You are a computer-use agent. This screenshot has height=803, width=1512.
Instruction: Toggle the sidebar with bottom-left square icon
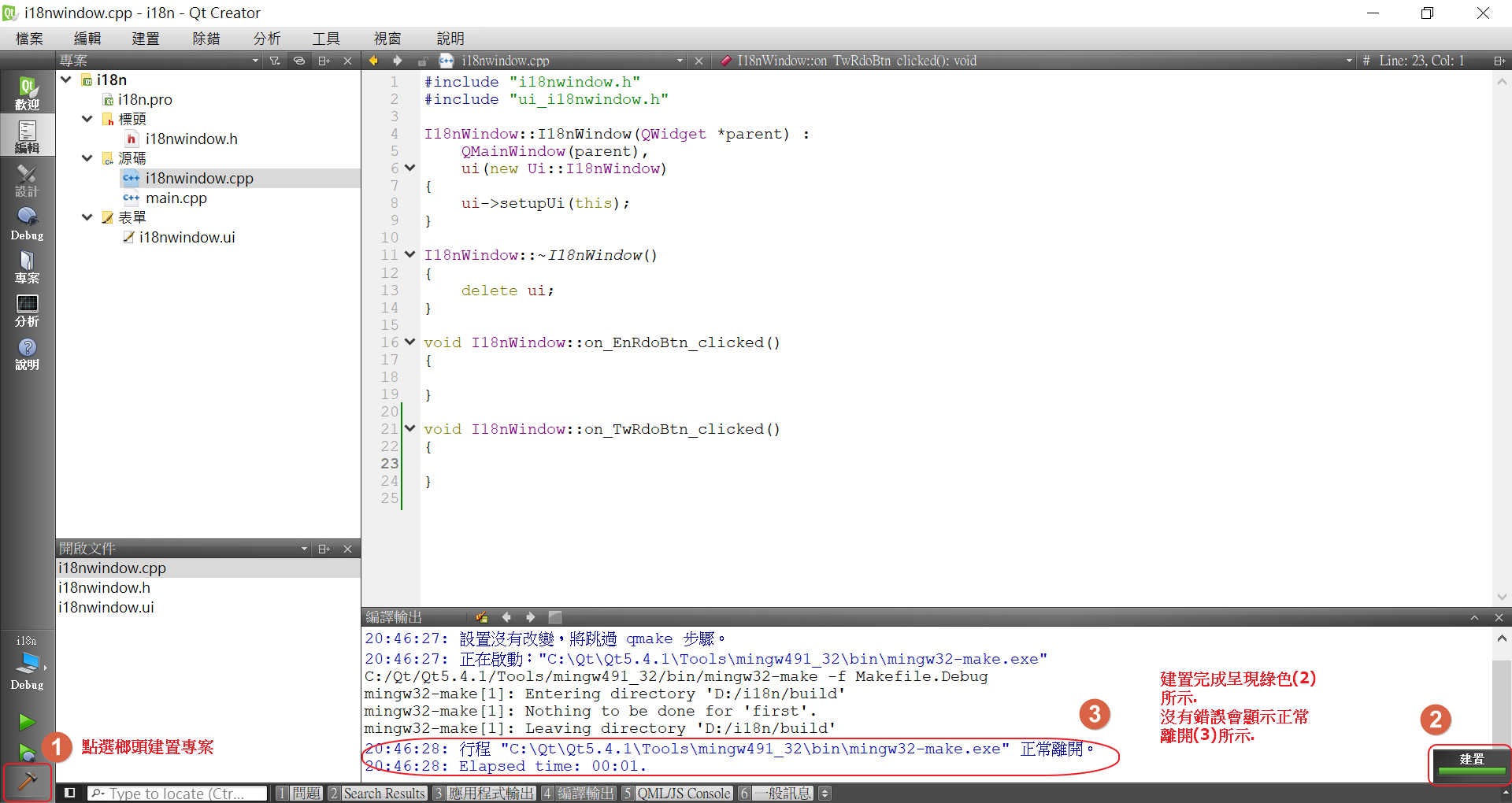[x=69, y=793]
